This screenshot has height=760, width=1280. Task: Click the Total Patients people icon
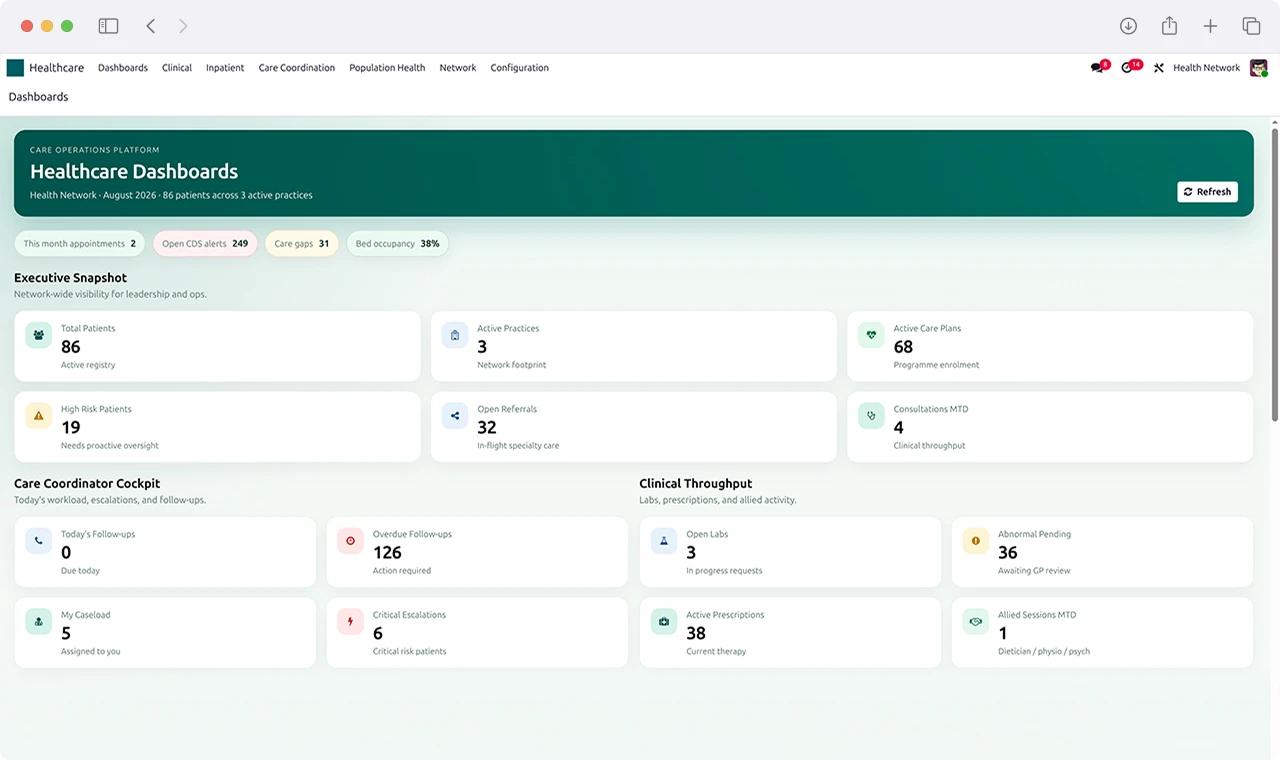click(x=39, y=335)
